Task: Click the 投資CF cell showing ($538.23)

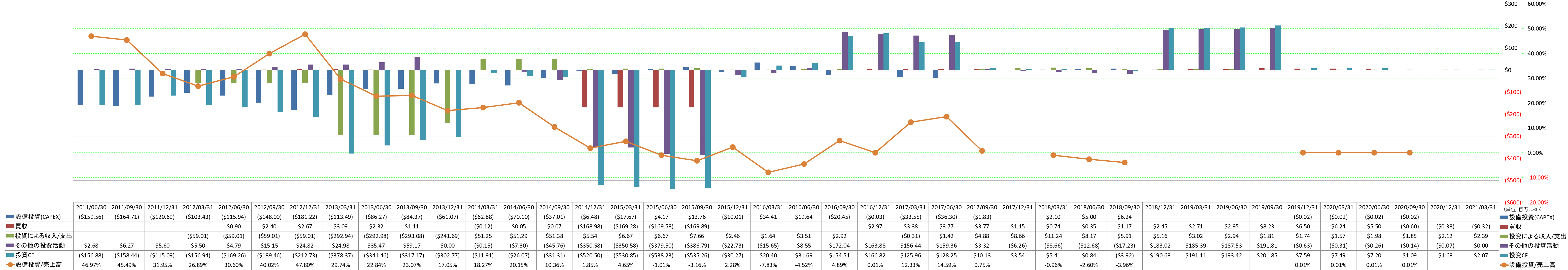Action: pyautogui.click(x=661, y=256)
